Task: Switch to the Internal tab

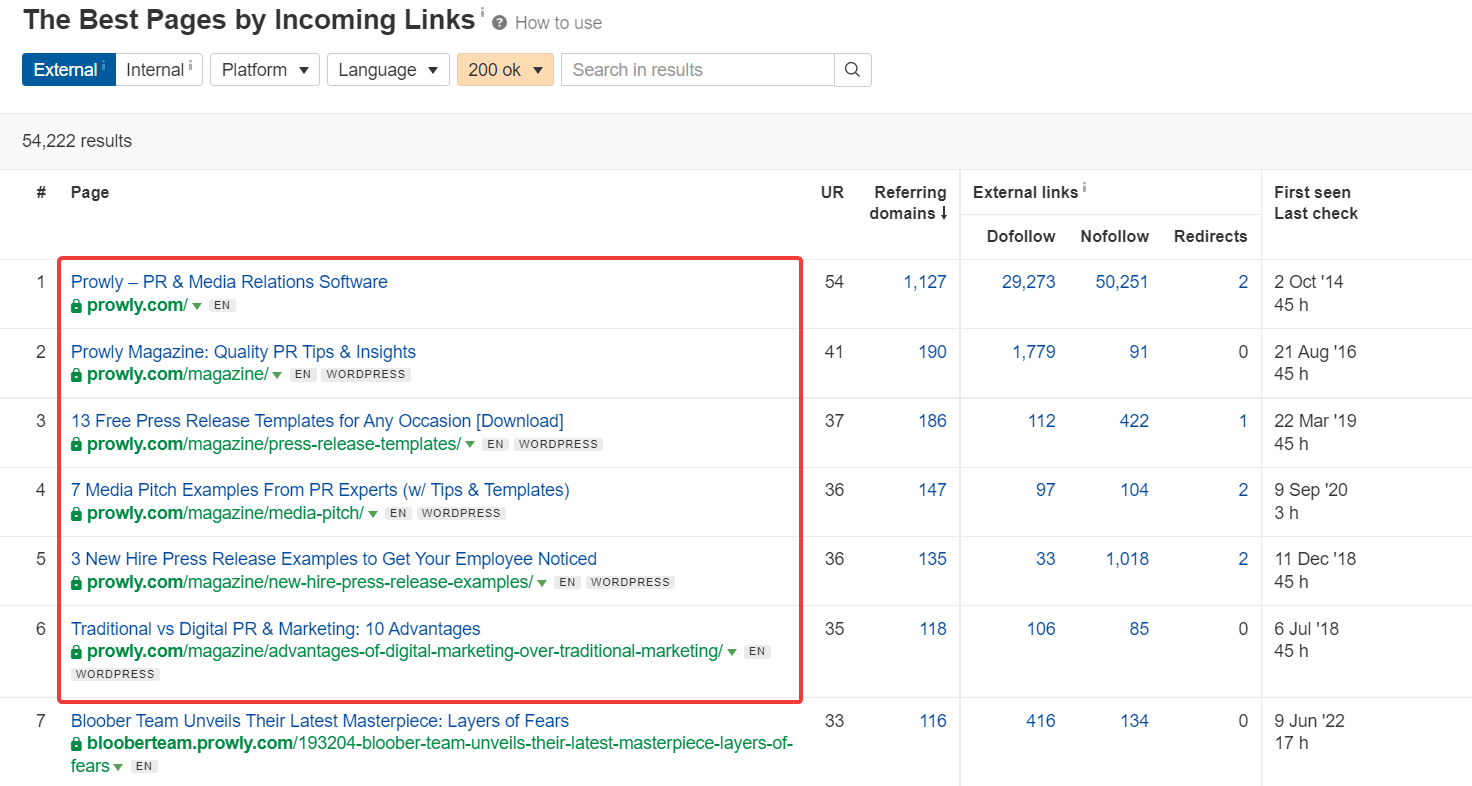Action: (159, 70)
